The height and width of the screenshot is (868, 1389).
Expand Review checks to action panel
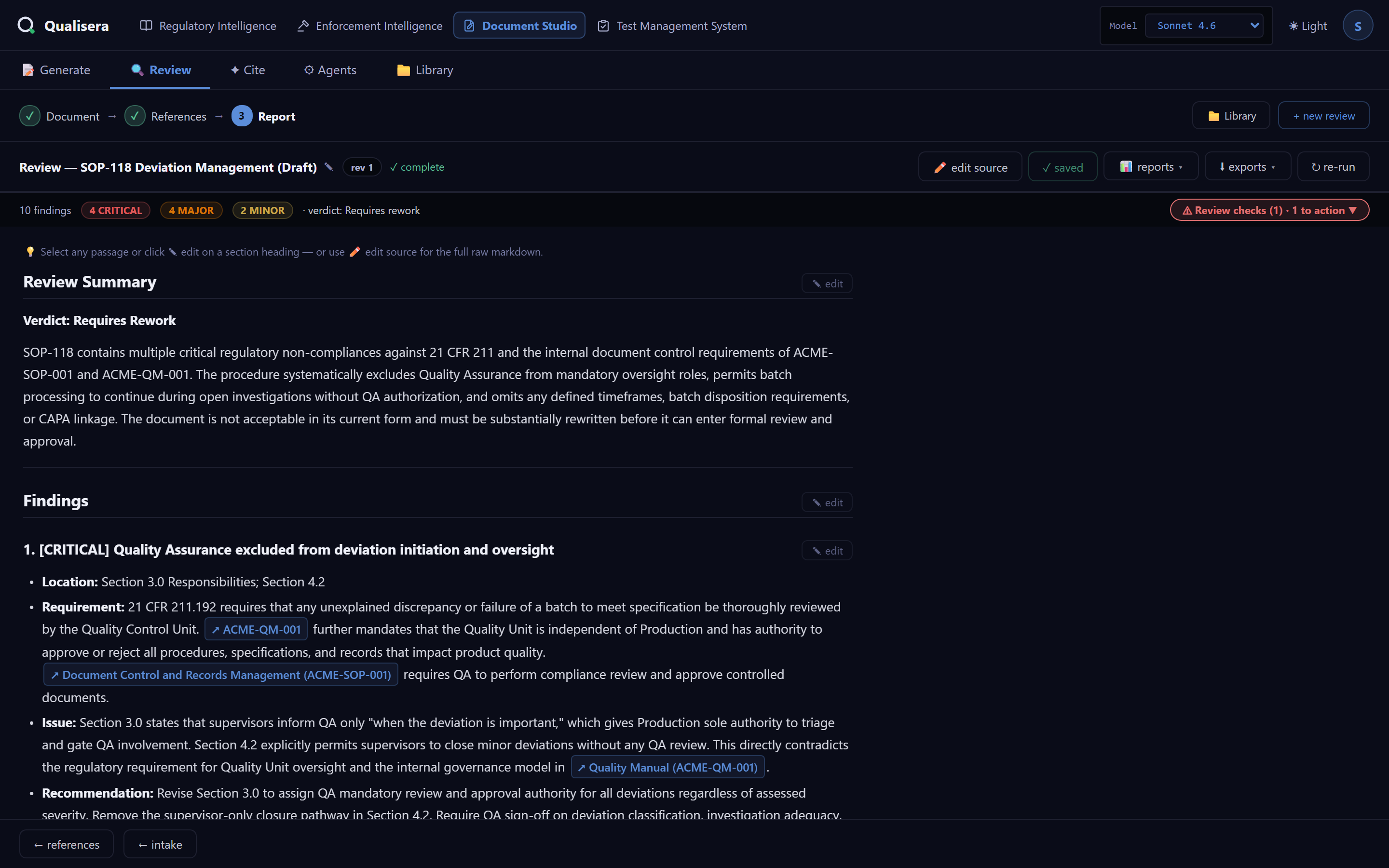[x=1269, y=211]
